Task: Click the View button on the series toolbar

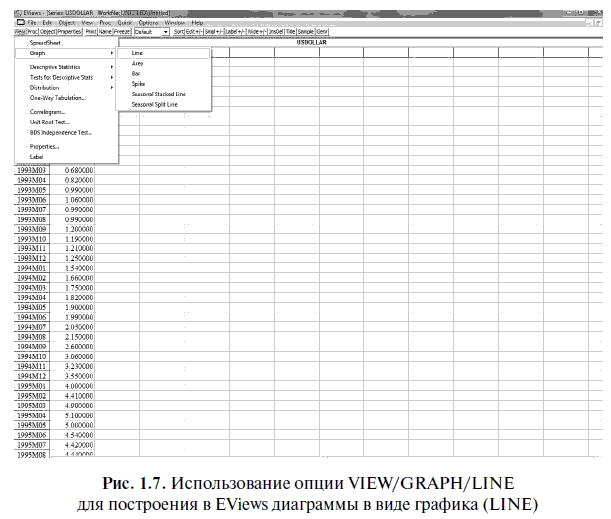Action: [20, 32]
